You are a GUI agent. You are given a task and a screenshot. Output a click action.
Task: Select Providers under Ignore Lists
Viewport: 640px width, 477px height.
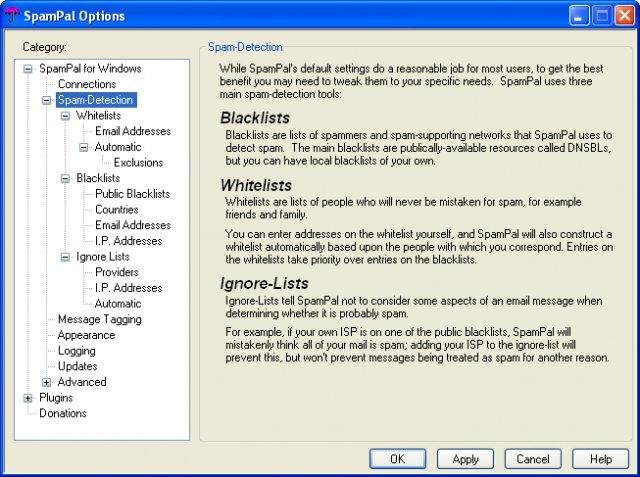[x=117, y=272]
